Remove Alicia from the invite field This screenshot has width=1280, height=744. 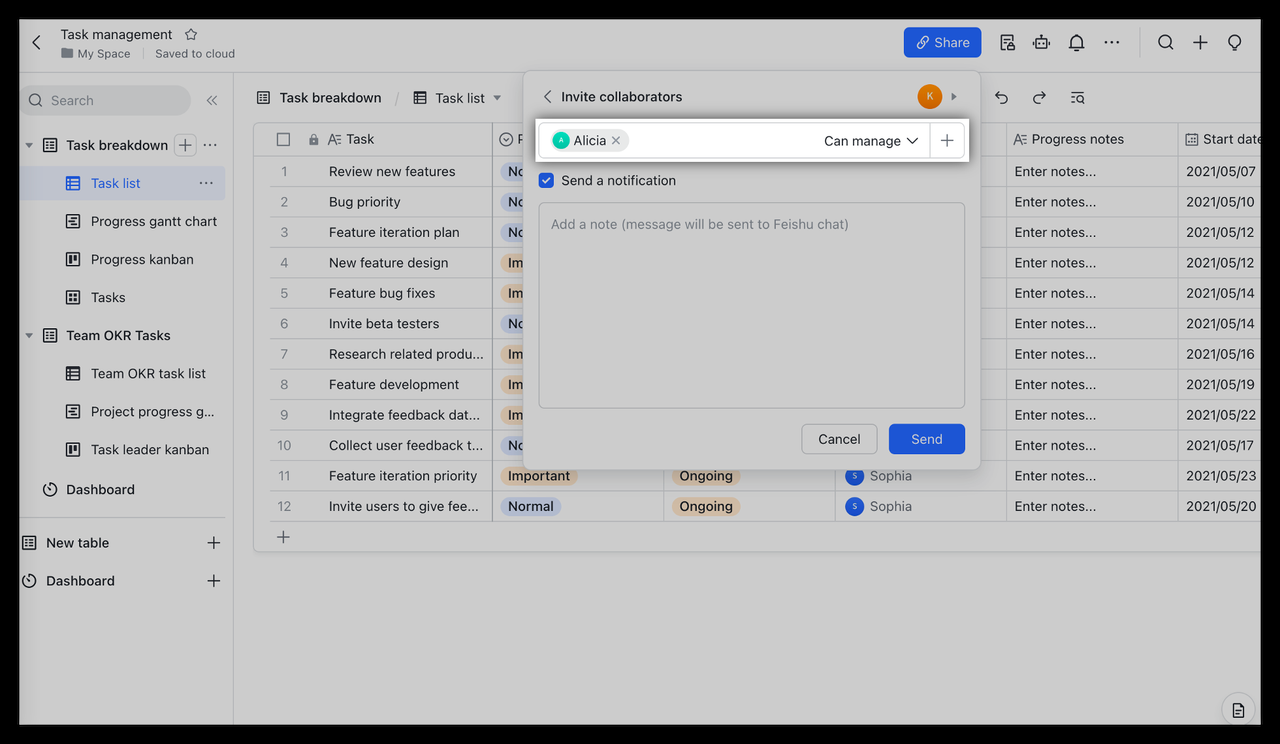616,141
